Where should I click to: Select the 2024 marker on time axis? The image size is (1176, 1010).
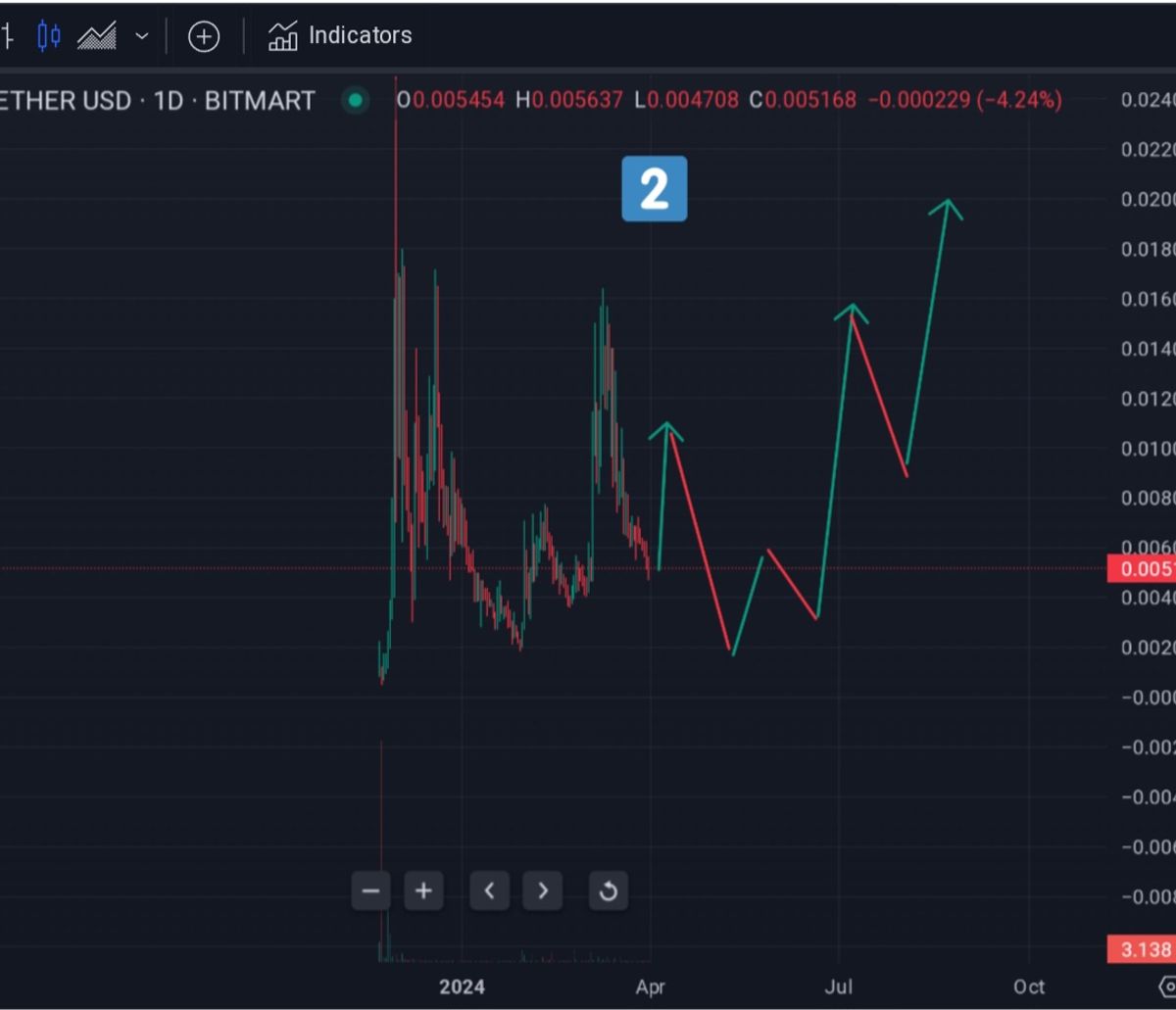[x=462, y=986]
